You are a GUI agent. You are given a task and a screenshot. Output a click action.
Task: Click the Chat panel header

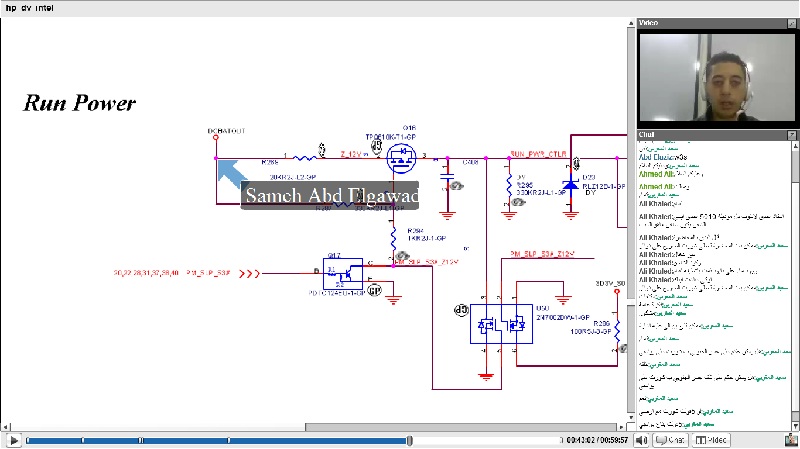coord(717,135)
